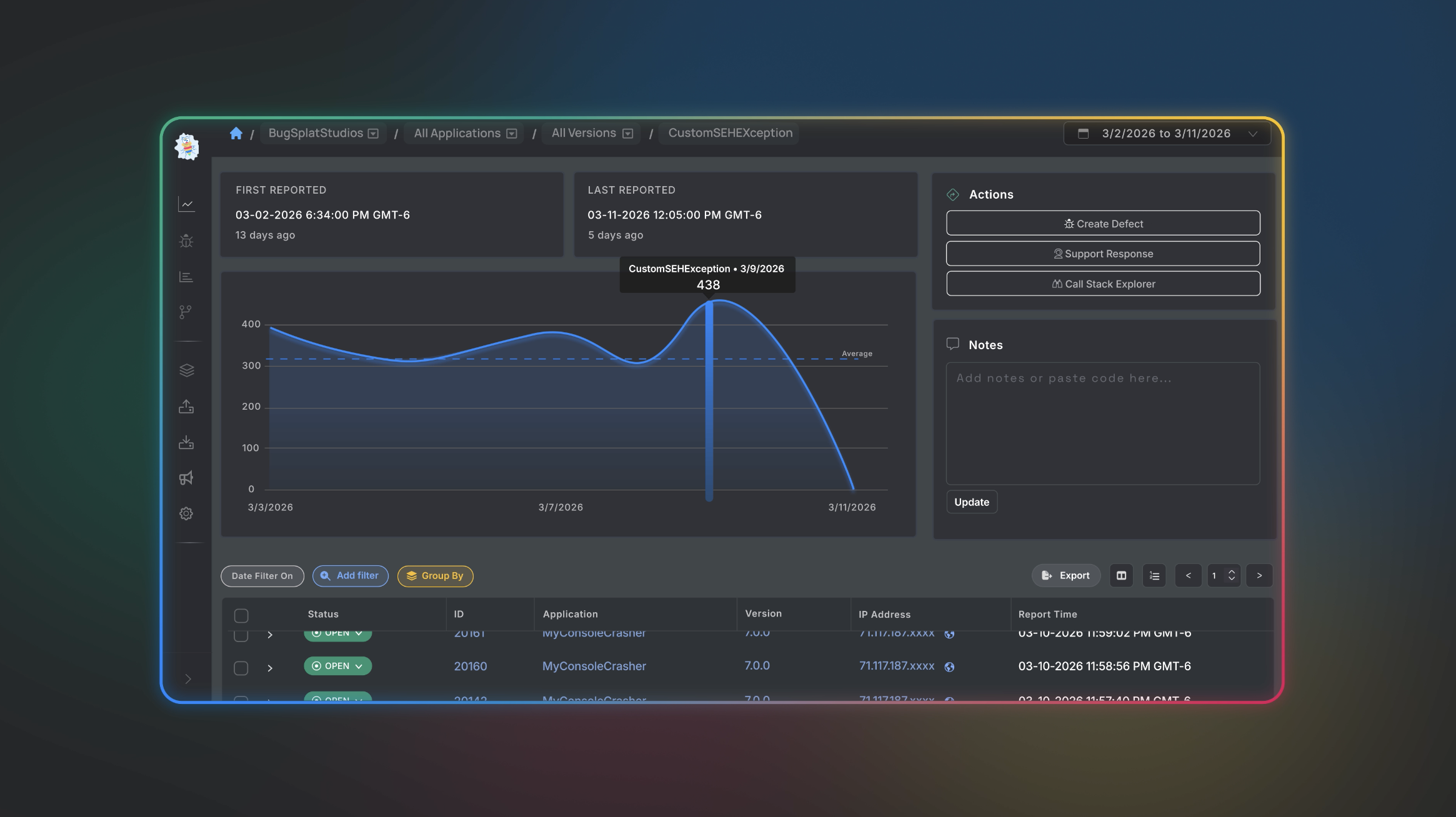Viewport: 1456px width, 817px height.
Task: Click into the Notes text area
Action: pos(1103,423)
